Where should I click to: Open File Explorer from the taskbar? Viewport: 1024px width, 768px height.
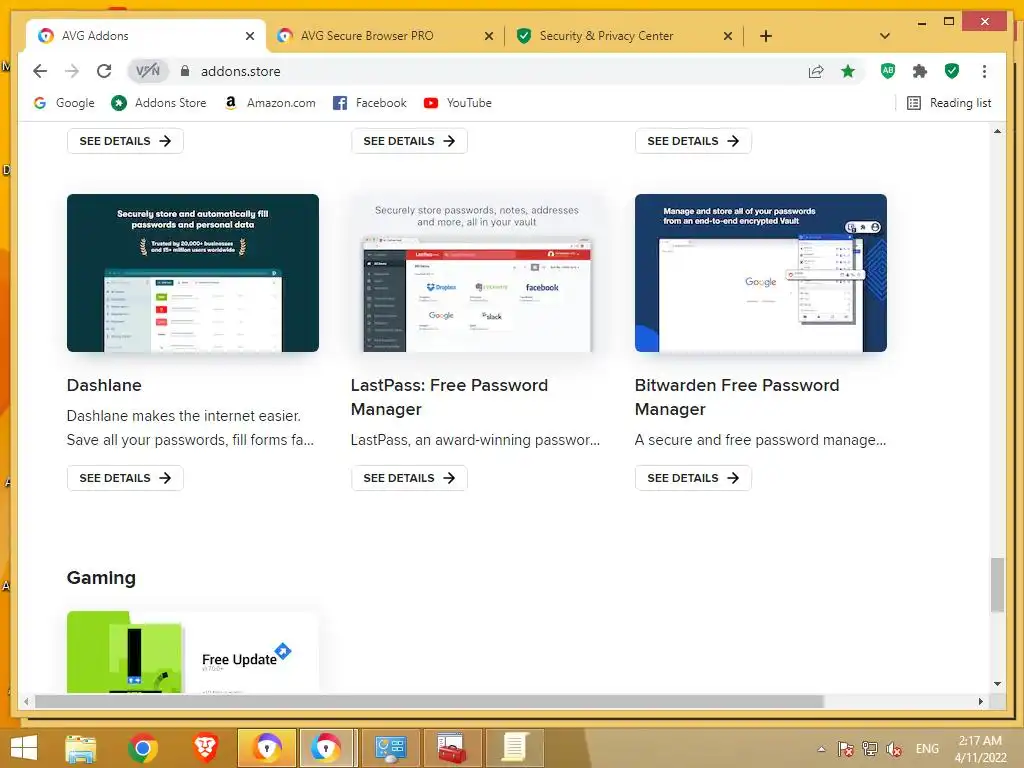click(81, 748)
